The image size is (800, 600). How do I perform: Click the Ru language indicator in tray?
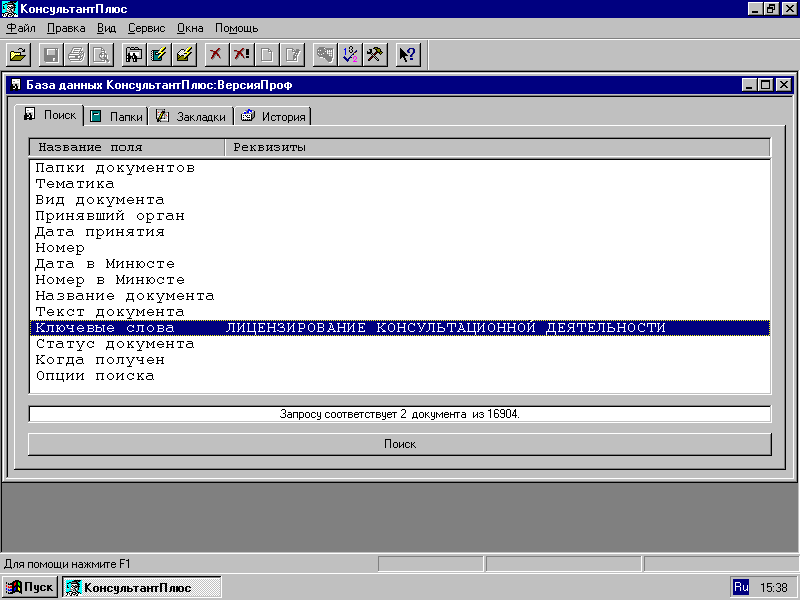(x=741, y=587)
